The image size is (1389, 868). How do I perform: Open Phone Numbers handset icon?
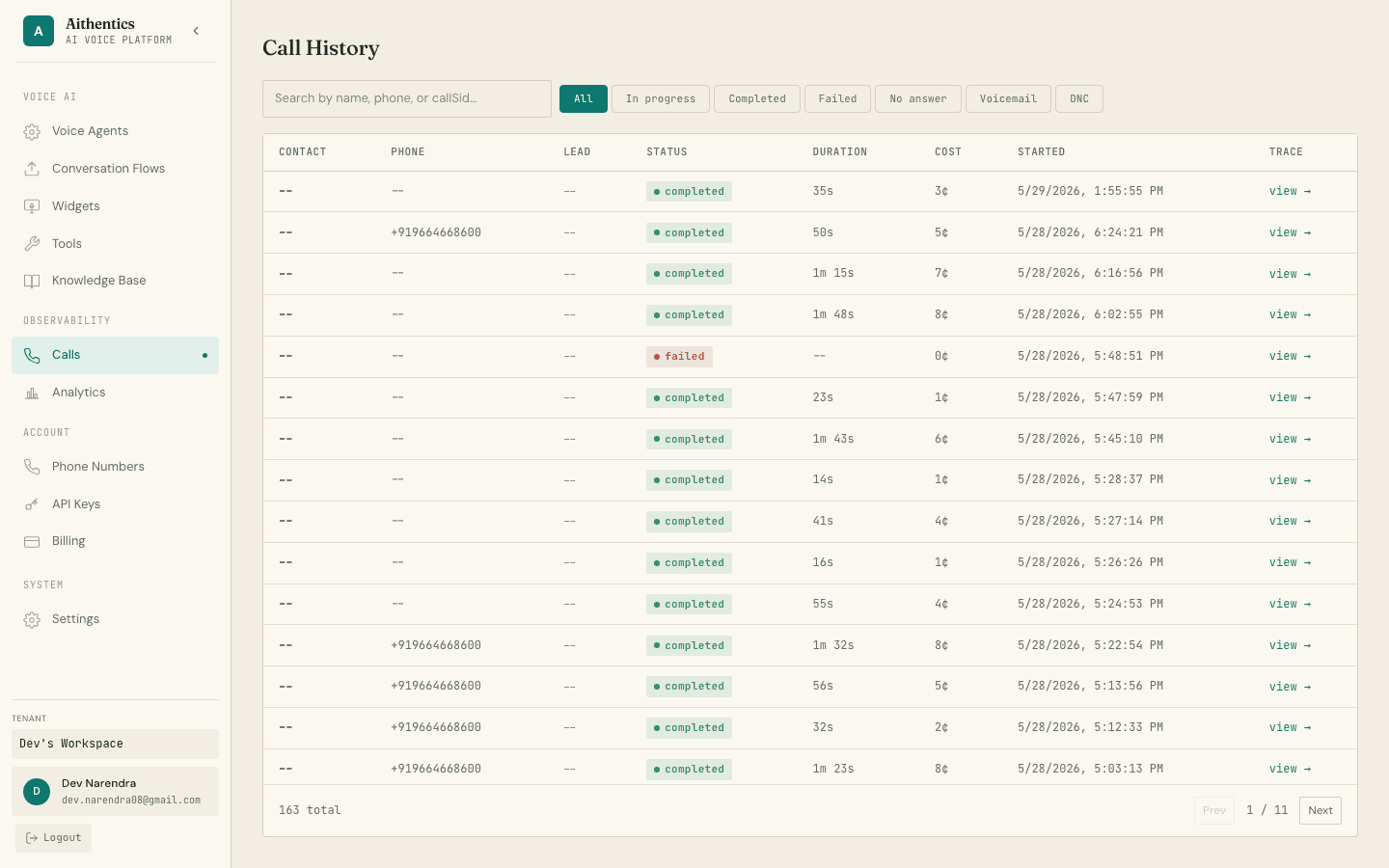pyautogui.click(x=32, y=467)
